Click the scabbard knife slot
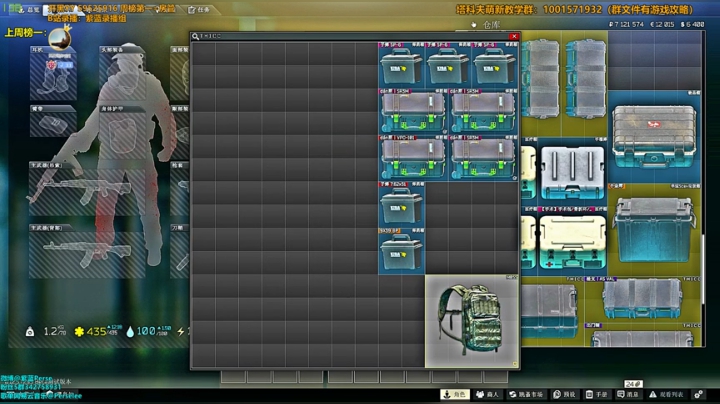The width and height of the screenshot is (720, 404). coord(180,252)
